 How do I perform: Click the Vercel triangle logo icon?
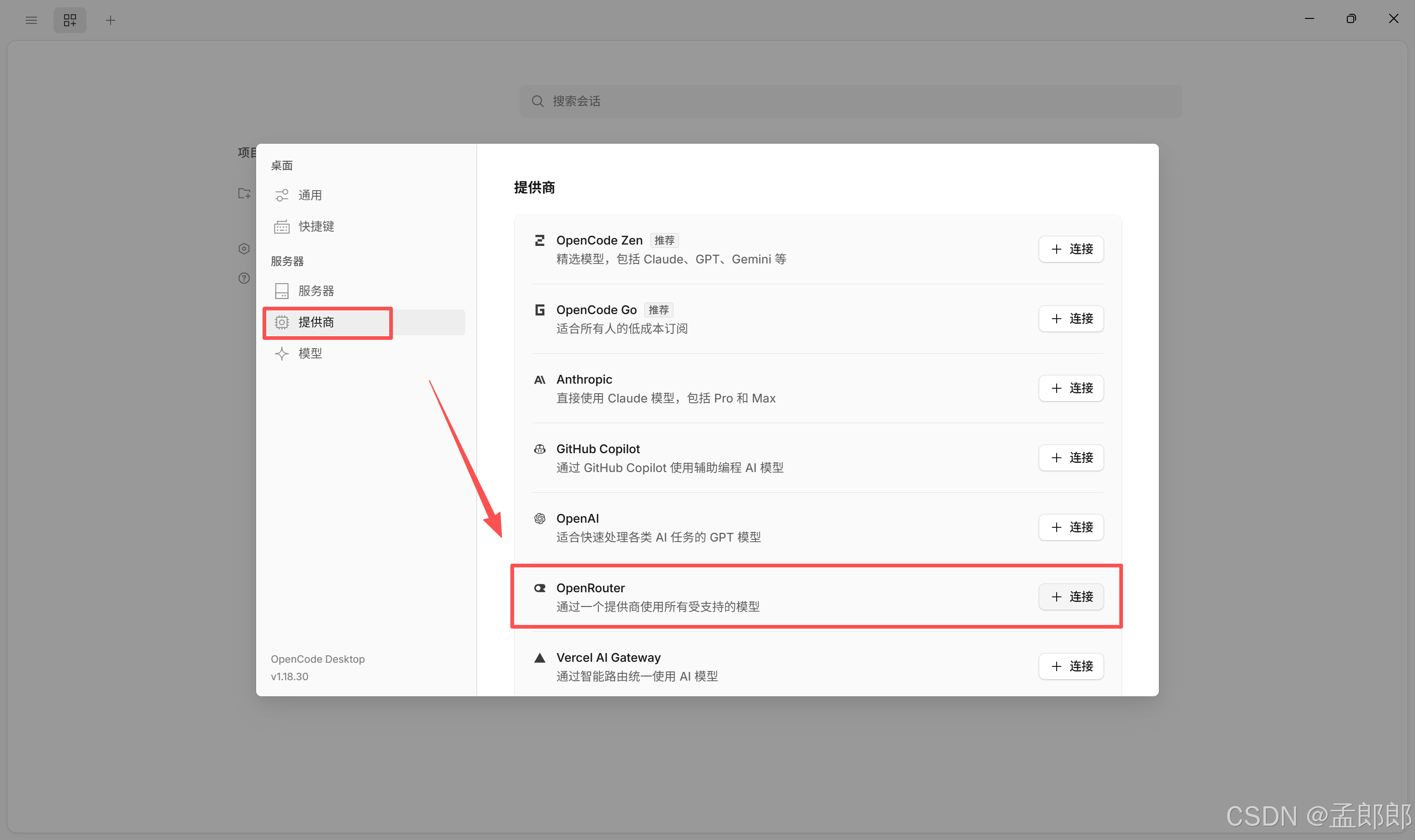pos(539,658)
